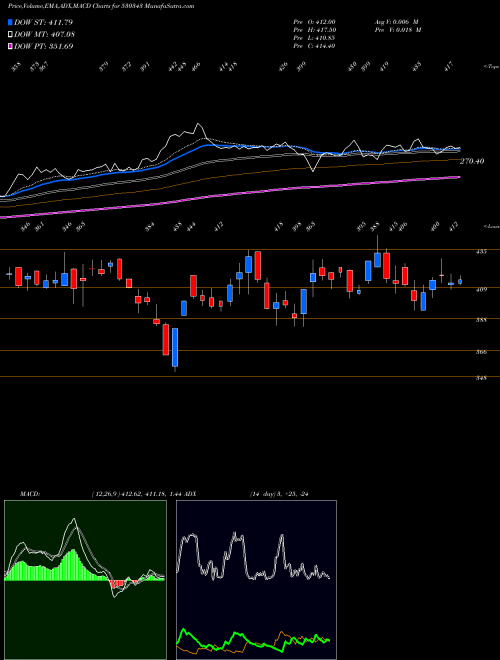Click the 'Pre H: 417.50' high value
The height and width of the screenshot is (660, 500).
(x=314, y=30)
